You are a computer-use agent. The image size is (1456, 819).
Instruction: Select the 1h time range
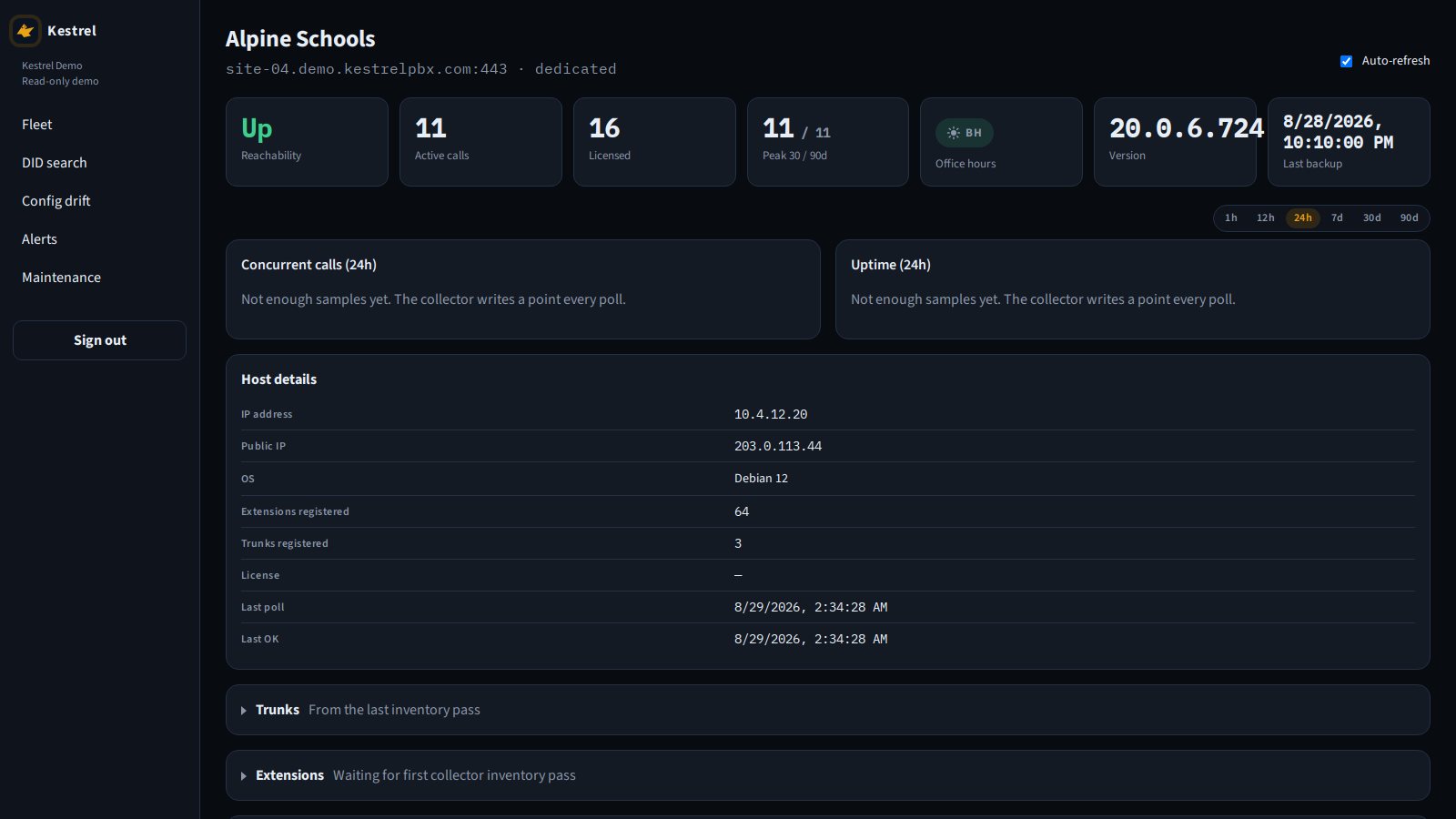1230,218
